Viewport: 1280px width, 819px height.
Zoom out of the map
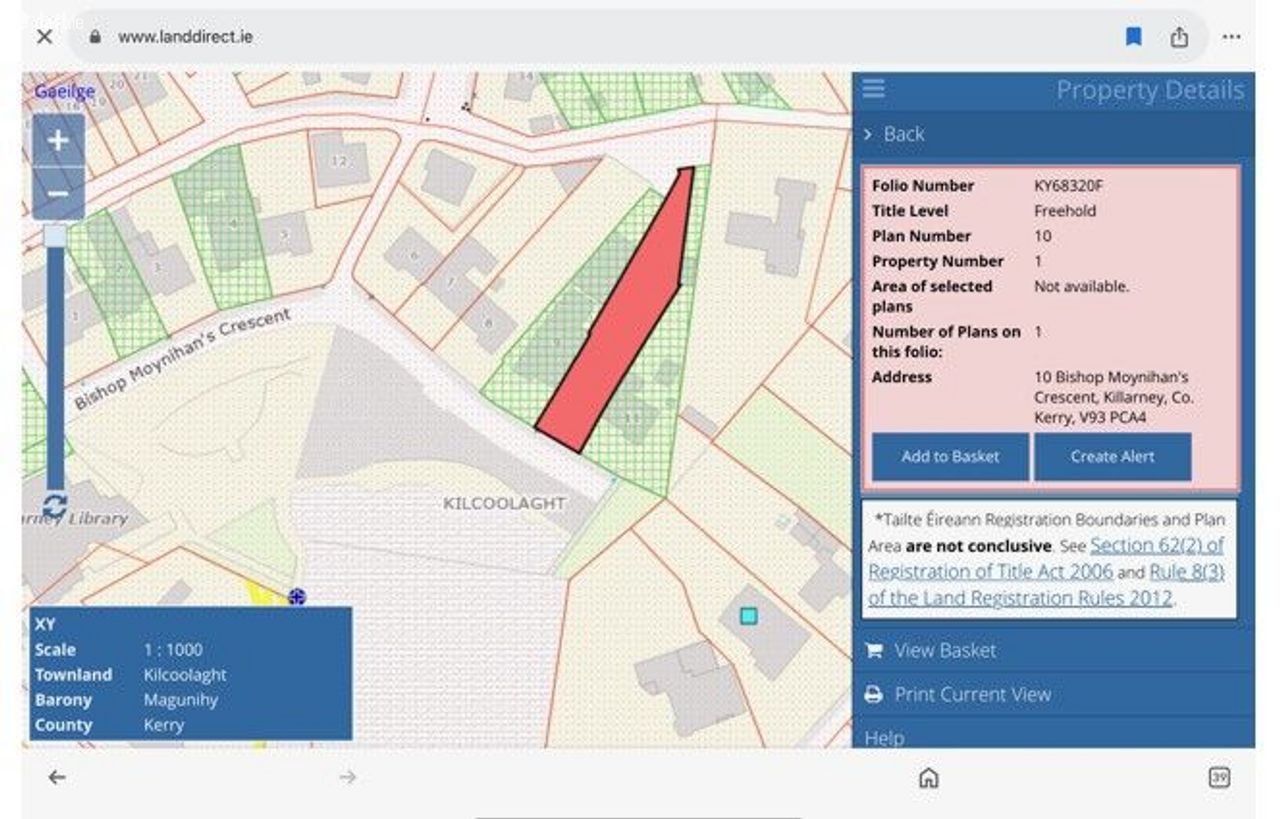(x=58, y=194)
